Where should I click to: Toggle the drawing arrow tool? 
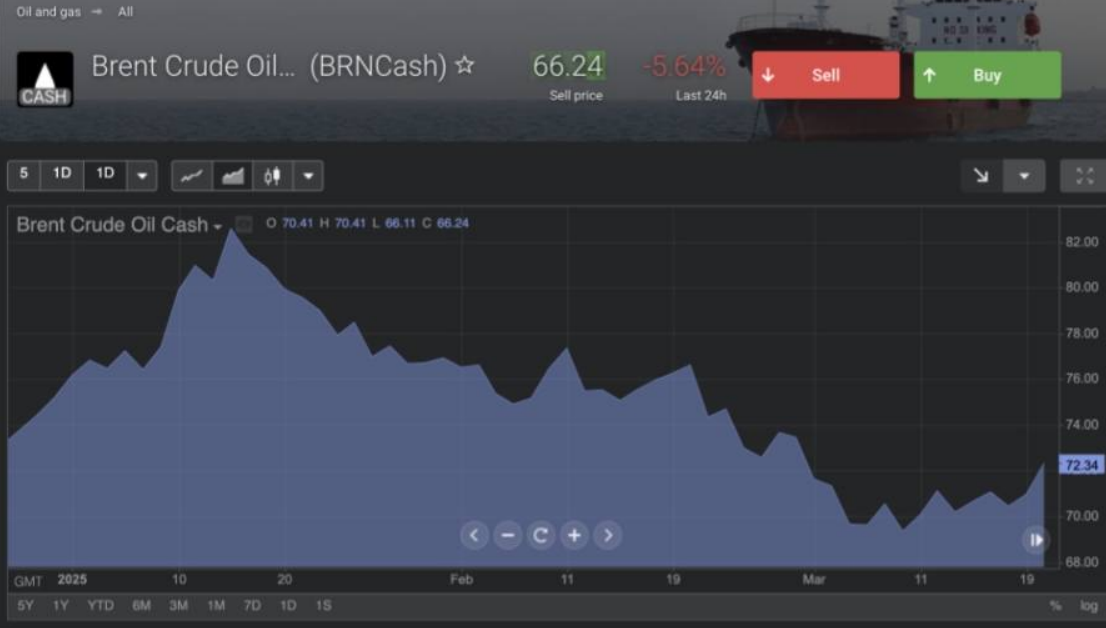tap(981, 176)
